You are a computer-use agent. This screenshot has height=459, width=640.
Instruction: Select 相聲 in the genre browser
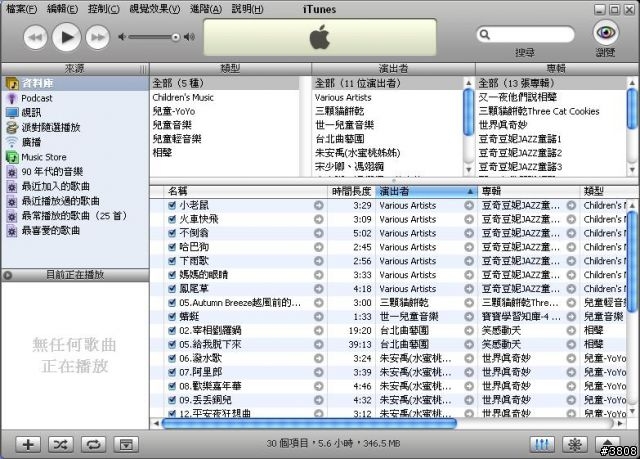225,153
